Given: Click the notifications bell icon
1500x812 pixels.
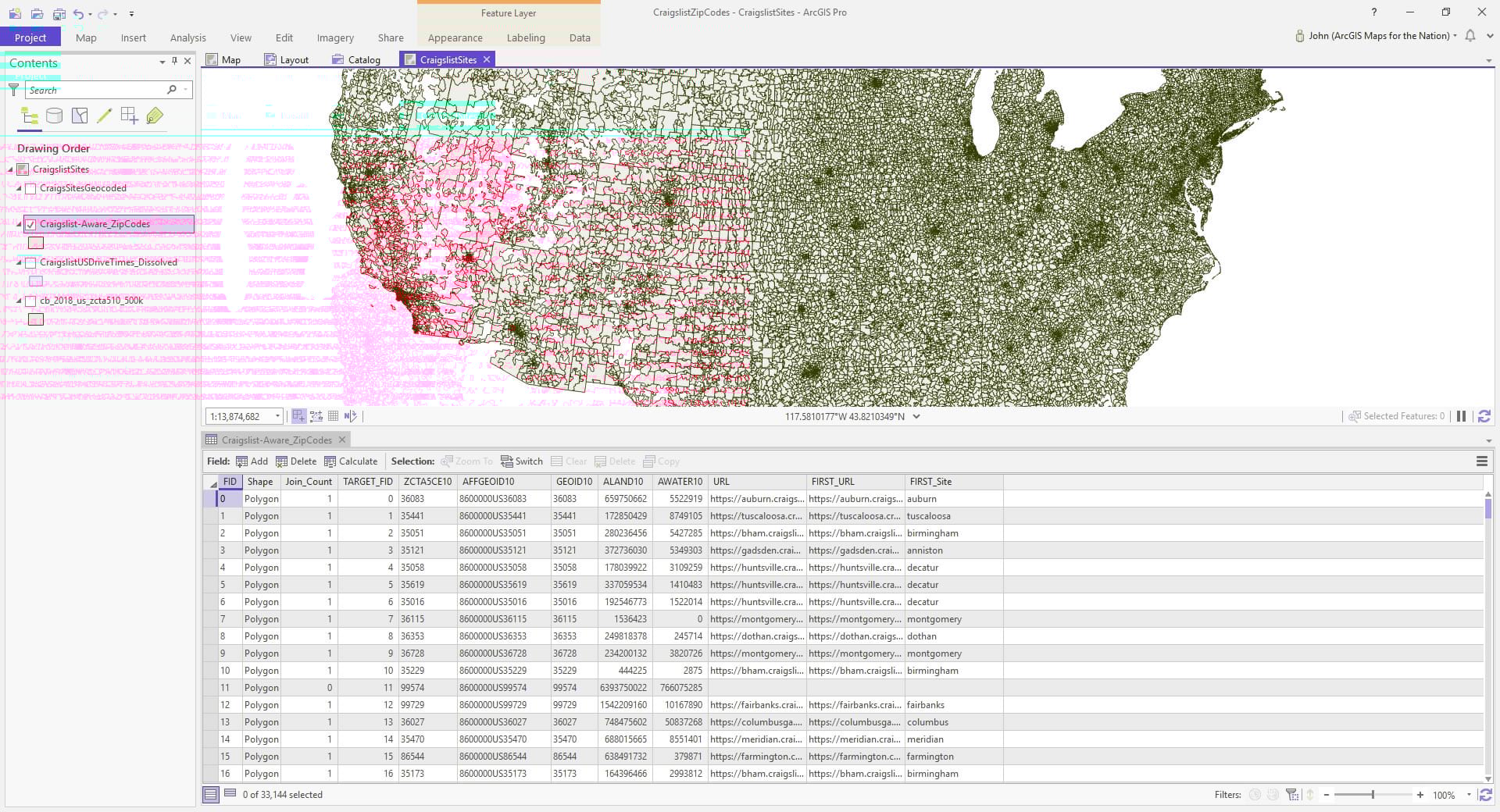Looking at the screenshot, I should [1470, 36].
